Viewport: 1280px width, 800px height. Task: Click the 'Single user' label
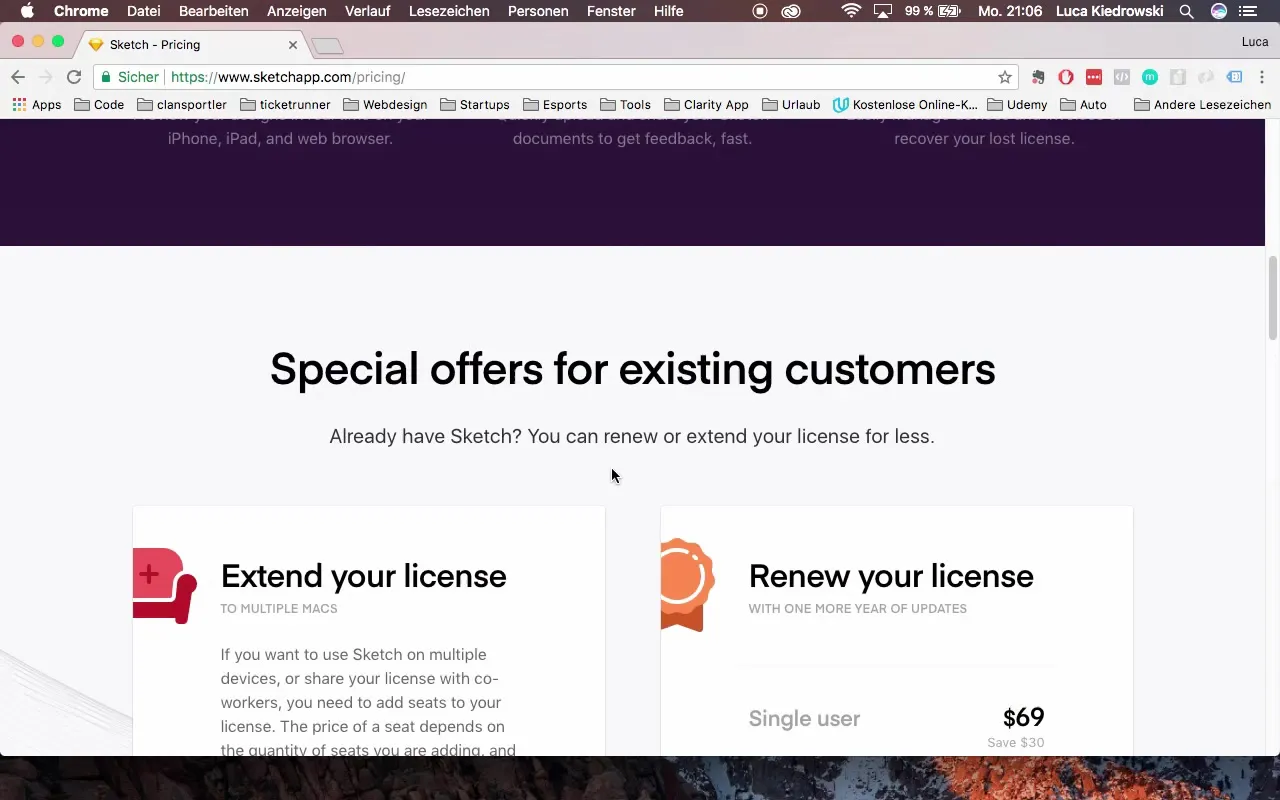[x=804, y=718]
